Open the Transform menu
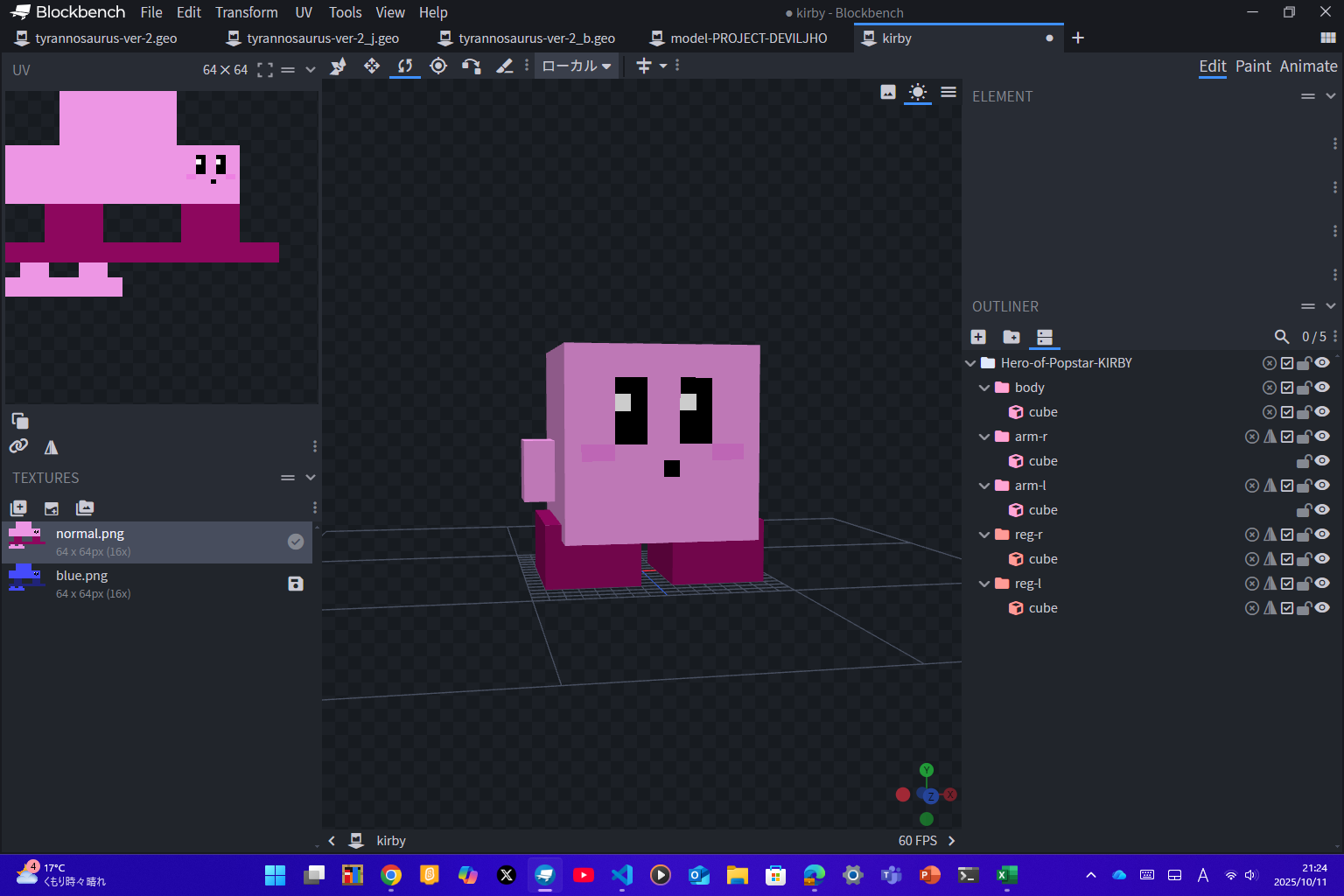Screen dimensions: 1344x896 point(246,12)
